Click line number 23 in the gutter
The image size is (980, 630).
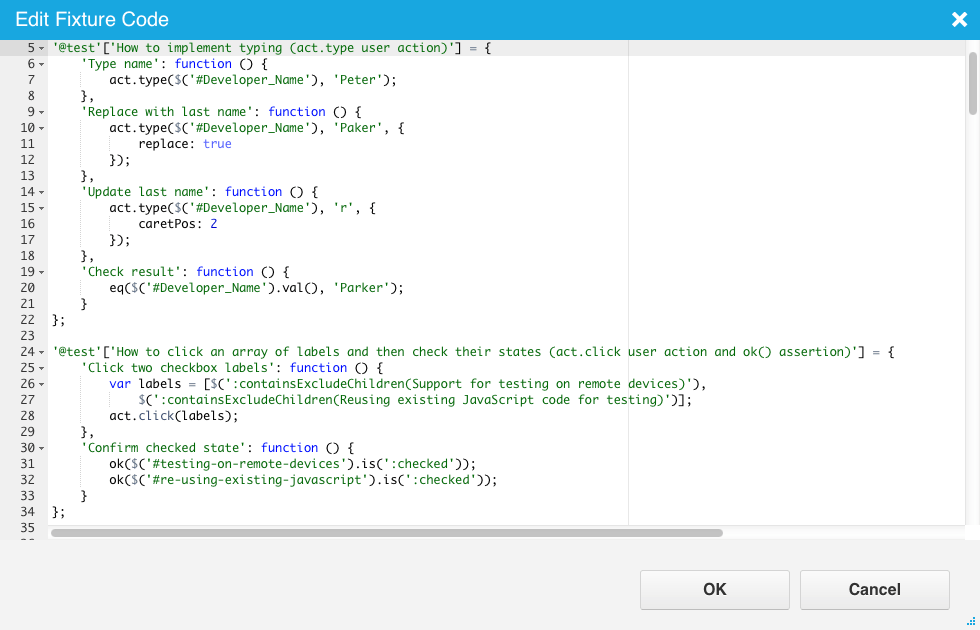click(x=28, y=336)
